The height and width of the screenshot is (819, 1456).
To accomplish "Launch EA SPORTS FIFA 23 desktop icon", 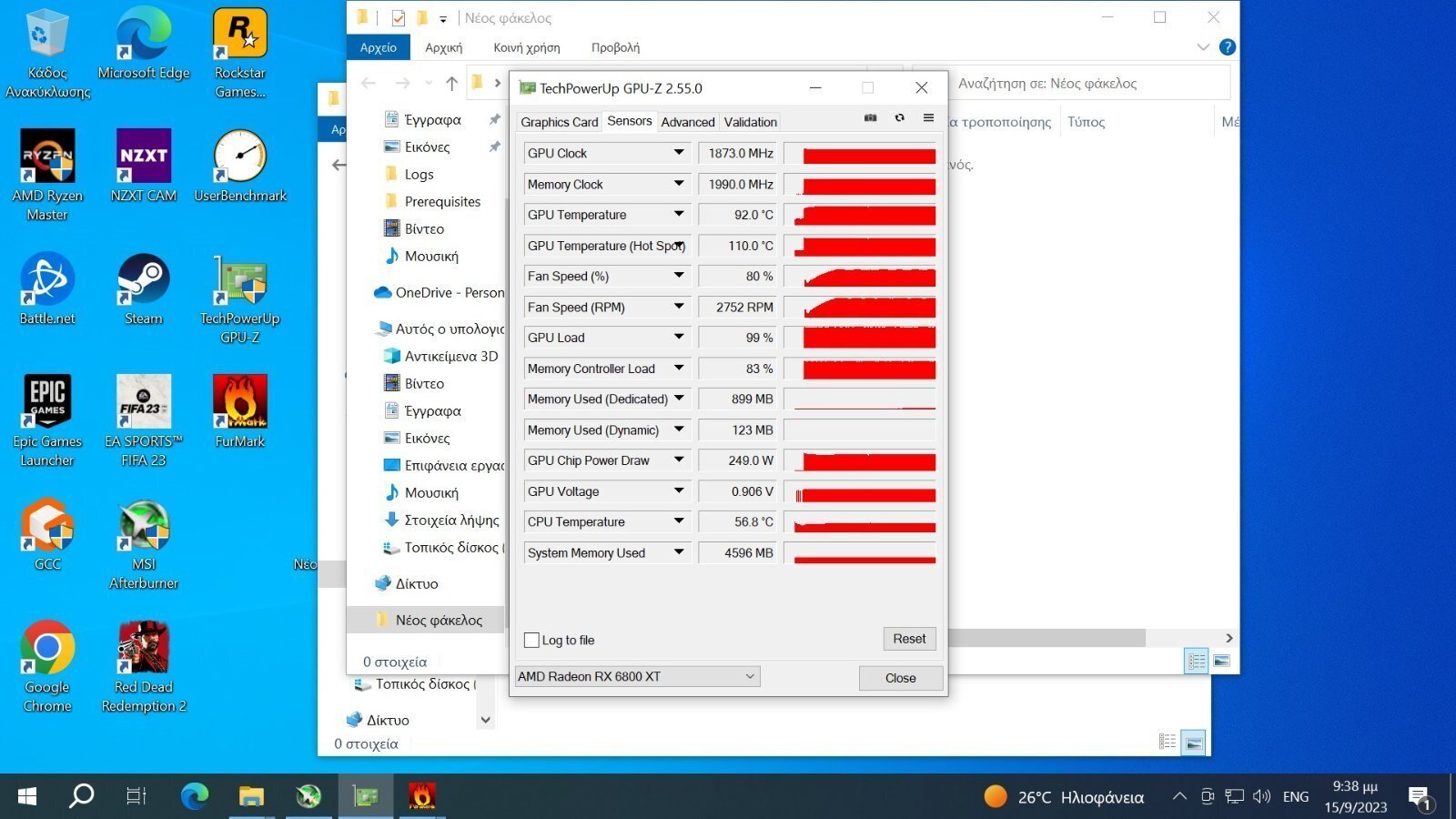I will [144, 421].
